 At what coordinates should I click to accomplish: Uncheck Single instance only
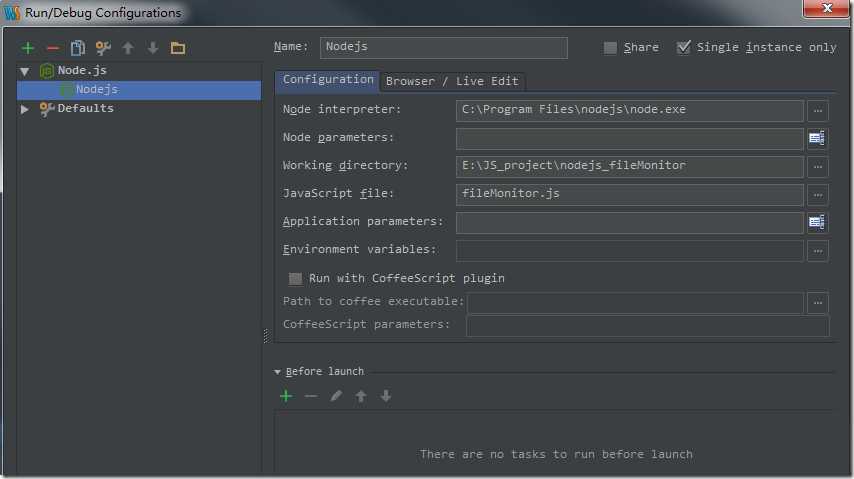pos(683,47)
